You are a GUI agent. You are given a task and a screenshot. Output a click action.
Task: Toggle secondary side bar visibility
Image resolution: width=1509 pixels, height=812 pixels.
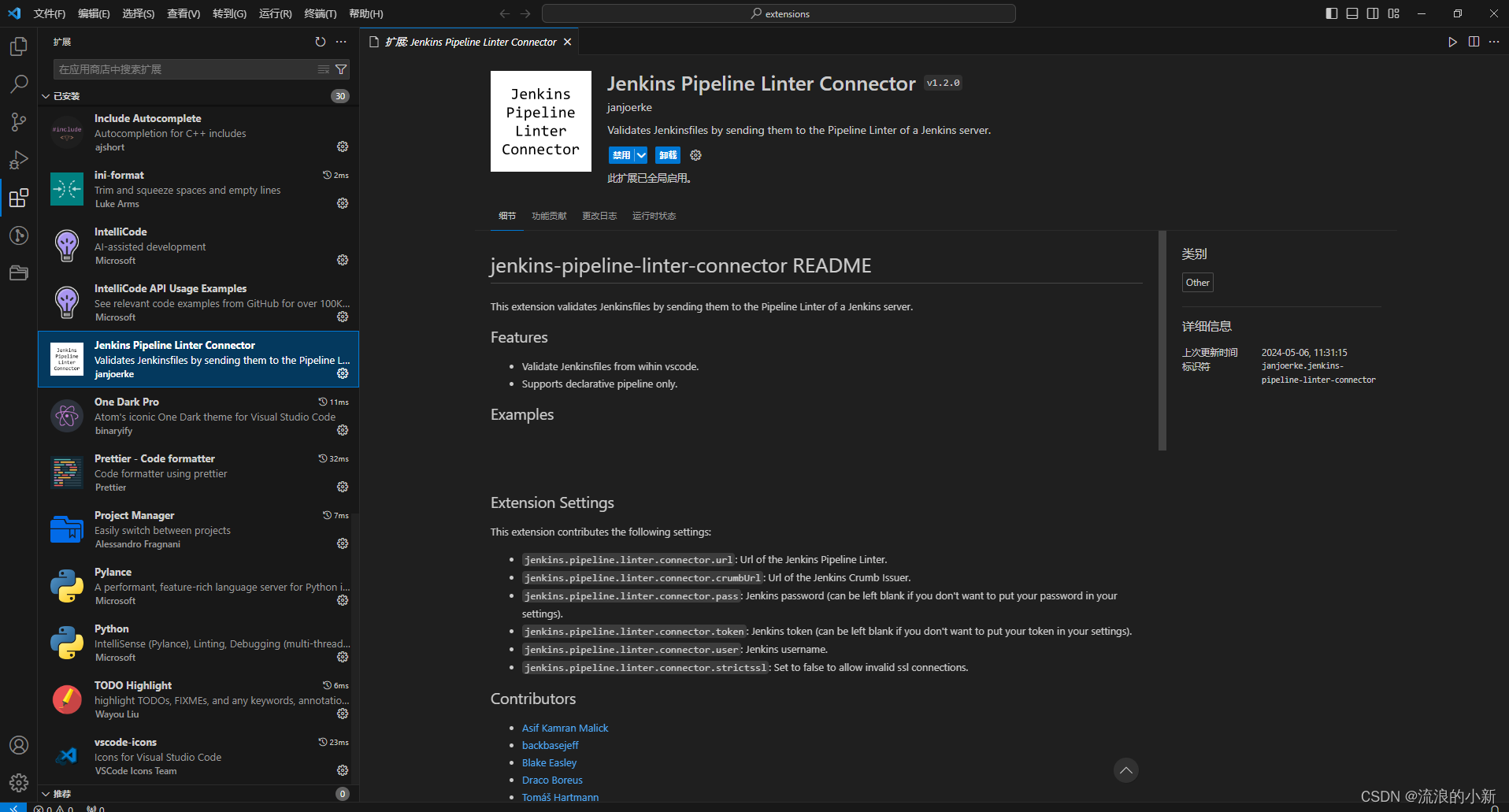pyautogui.click(x=1373, y=13)
